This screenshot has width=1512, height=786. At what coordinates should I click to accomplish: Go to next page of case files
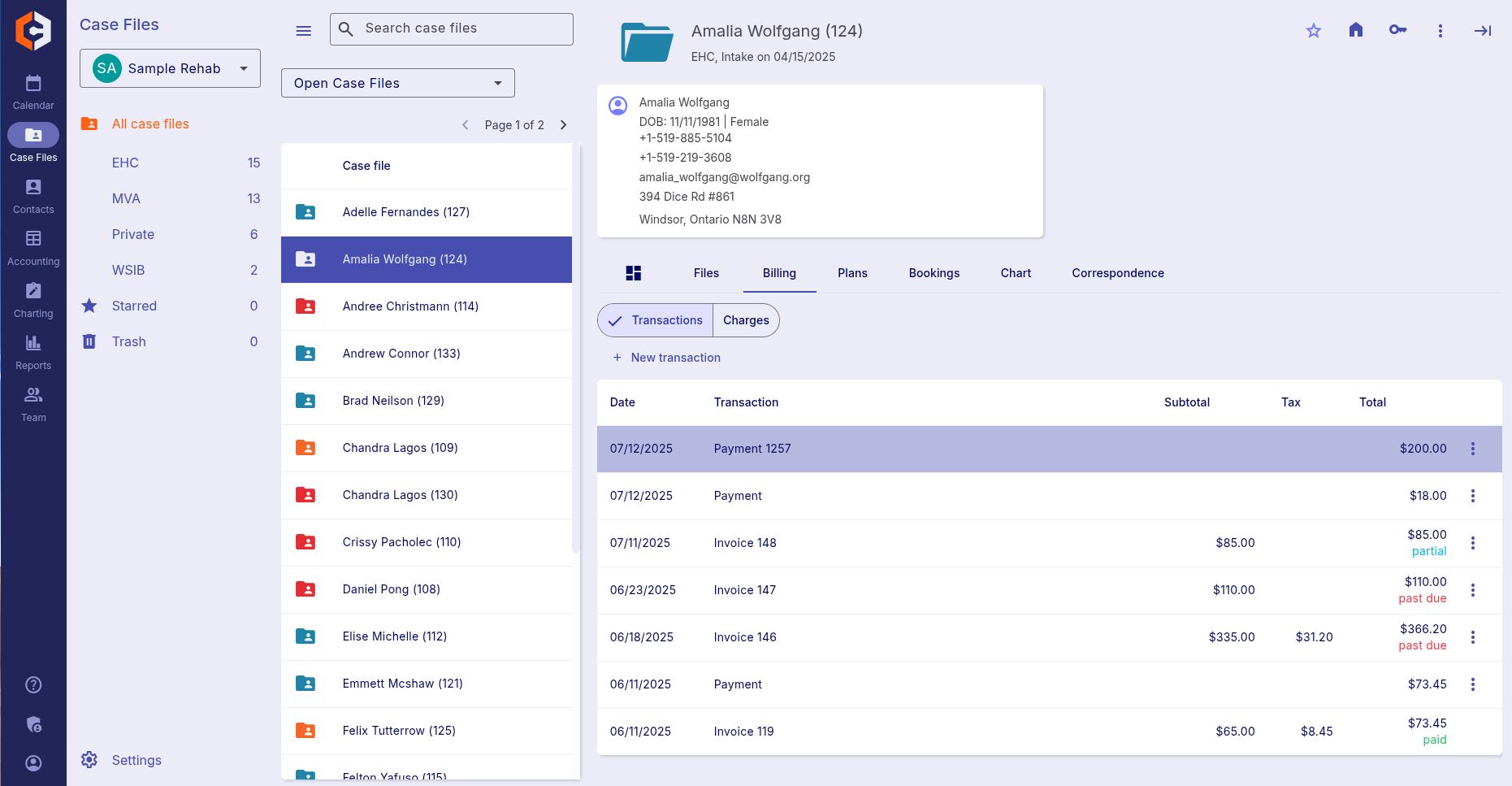pos(563,125)
